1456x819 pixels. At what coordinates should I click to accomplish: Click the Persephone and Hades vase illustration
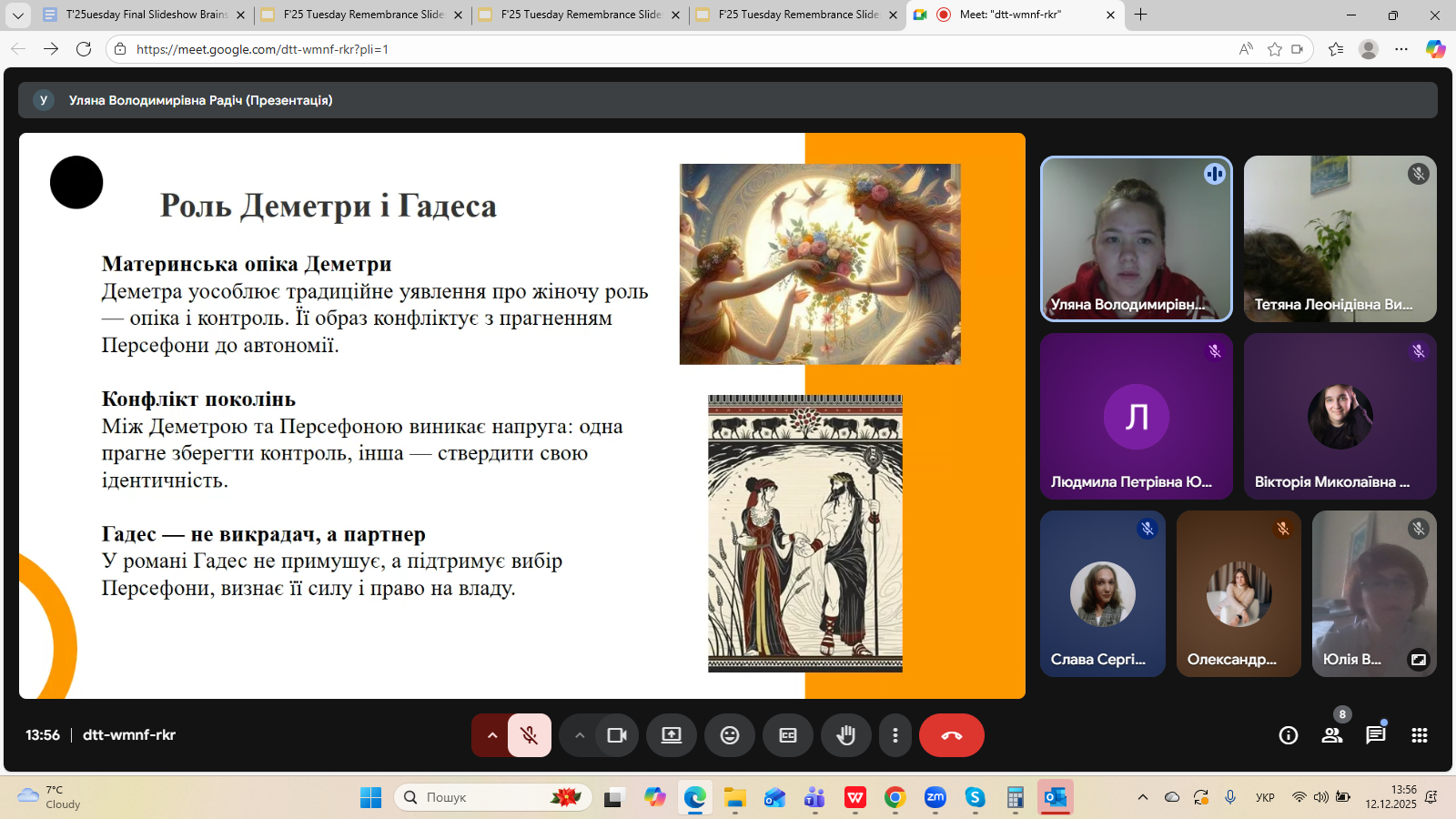pyautogui.click(x=805, y=533)
